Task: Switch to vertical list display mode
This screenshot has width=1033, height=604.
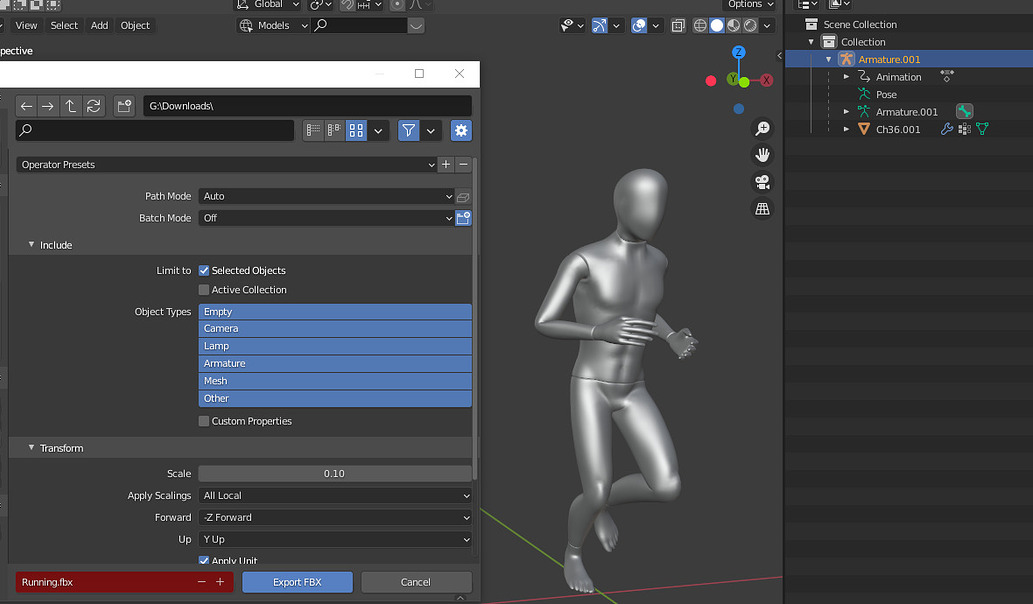Action: pos(314,130)
